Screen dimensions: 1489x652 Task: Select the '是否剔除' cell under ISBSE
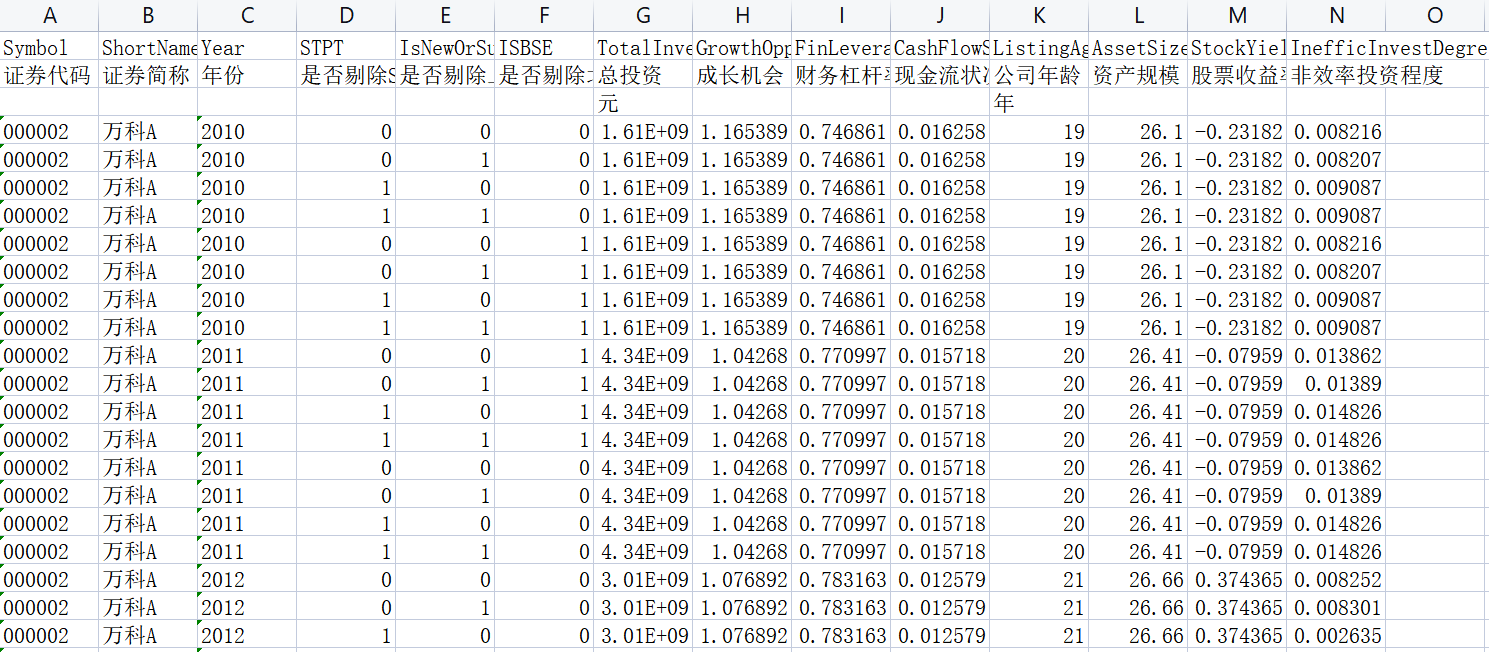545,75
